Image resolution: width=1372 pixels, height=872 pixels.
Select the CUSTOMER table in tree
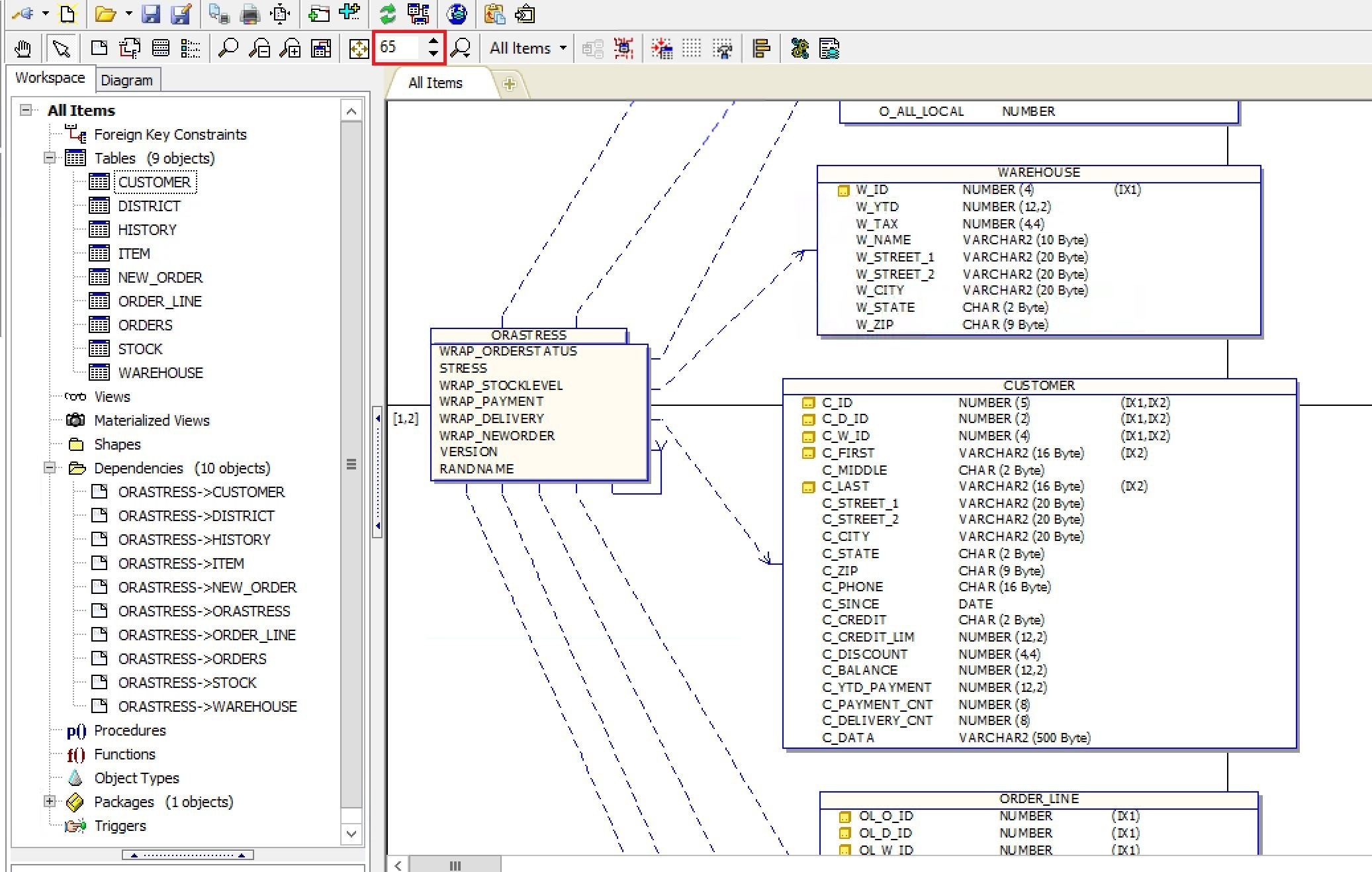[x=154, y=182]
